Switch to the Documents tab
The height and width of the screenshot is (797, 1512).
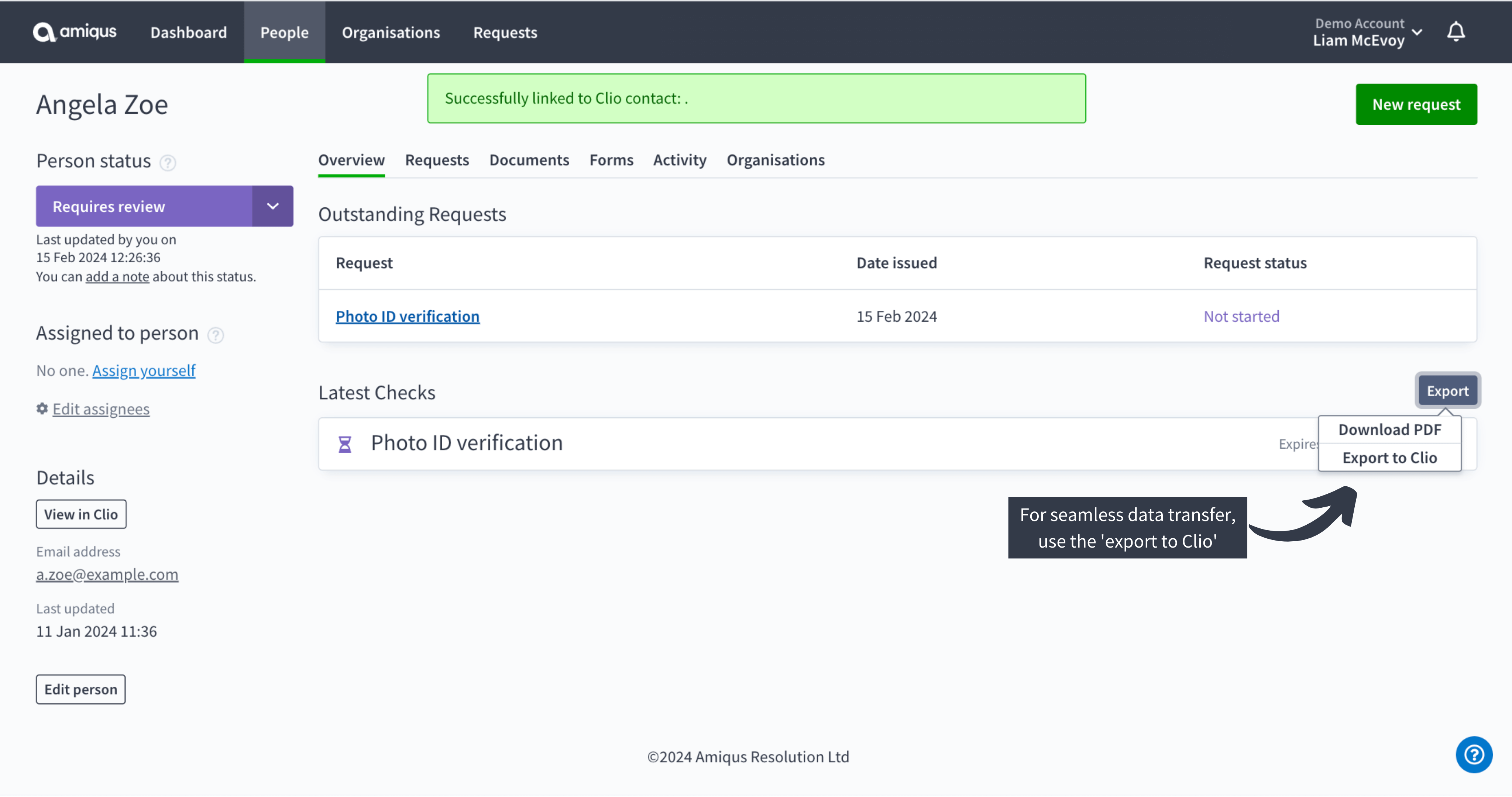point(529,160)
